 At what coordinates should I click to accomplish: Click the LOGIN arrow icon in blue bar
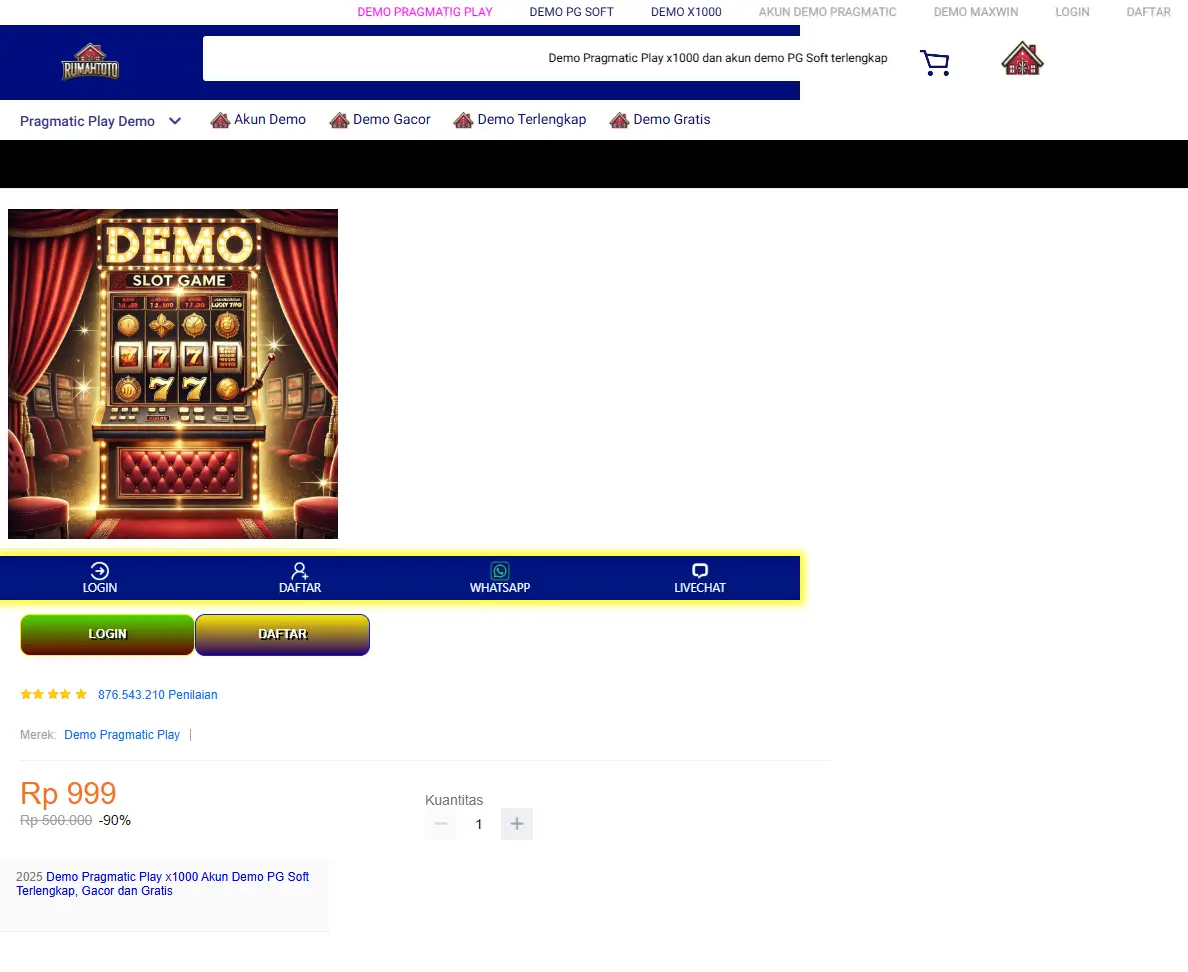point(100,570)
